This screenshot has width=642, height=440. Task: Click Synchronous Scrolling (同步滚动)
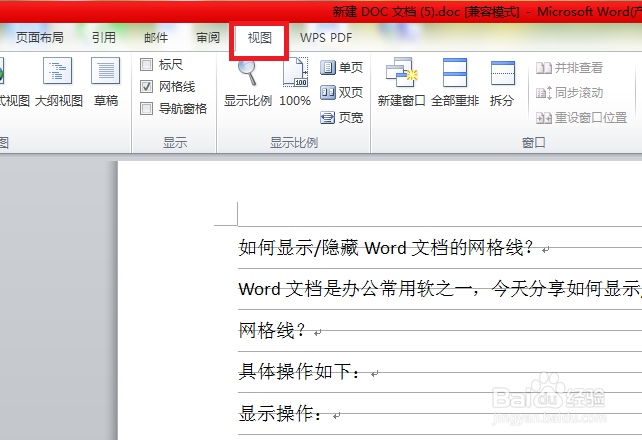(570, 93)
